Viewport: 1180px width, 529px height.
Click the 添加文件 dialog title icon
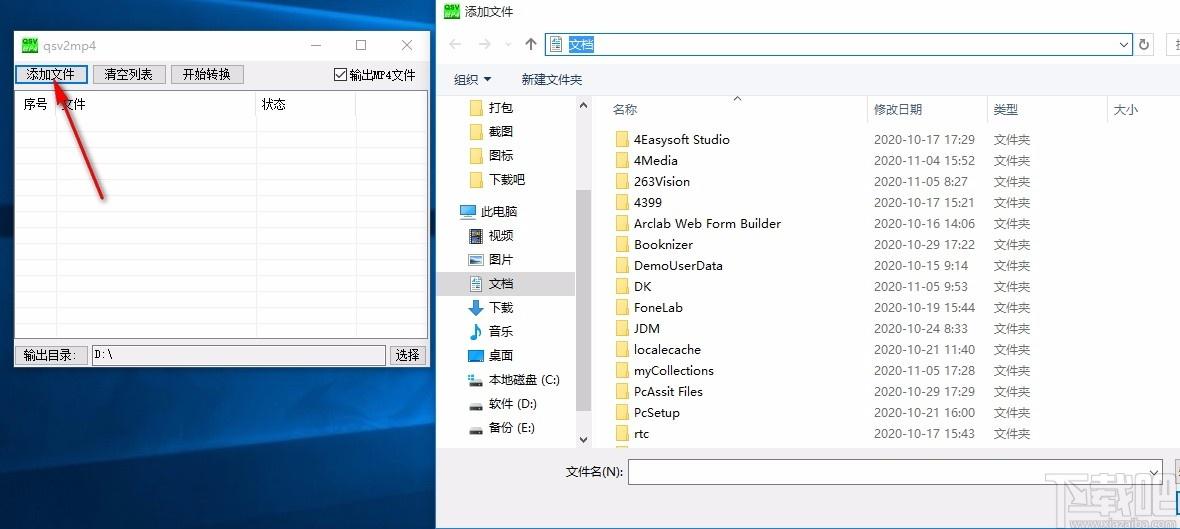(x=451, y=11)
